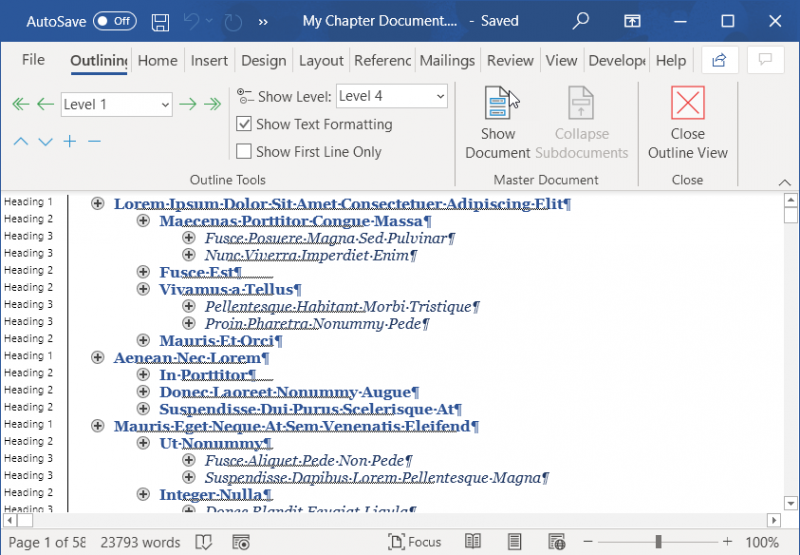
Task: Promote to Heading 1 double-arrow icon
Action: tap(20, 104)
